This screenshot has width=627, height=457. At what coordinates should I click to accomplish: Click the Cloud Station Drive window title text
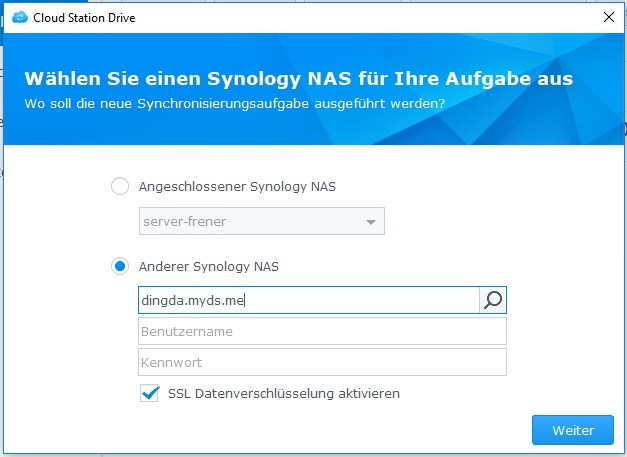[x=84, y=18]
